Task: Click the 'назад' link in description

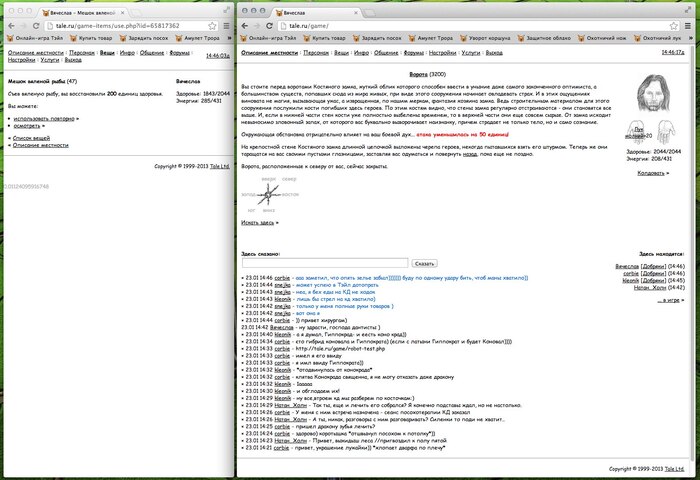Action: click(470, 154)
